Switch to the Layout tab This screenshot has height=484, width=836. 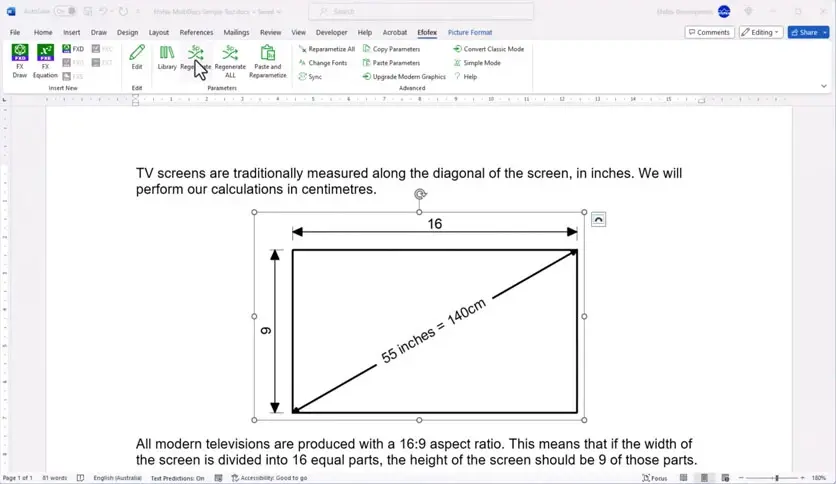[x=158, y=33]
